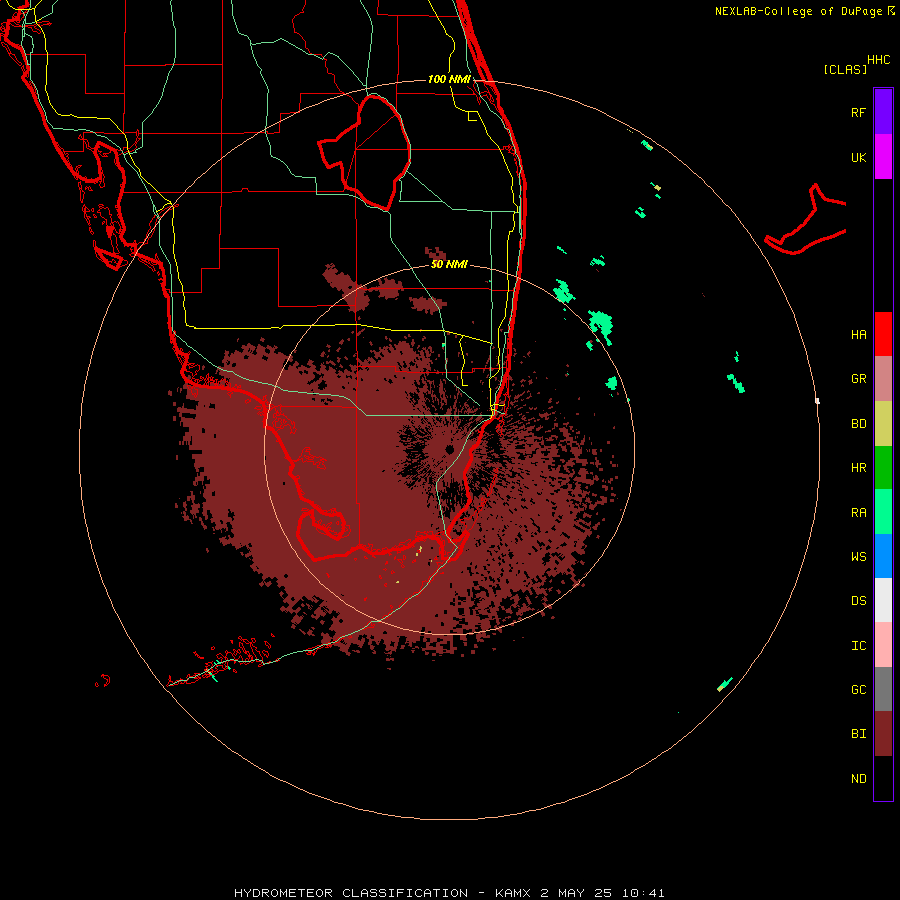Click the purple RF legend swatch
Image resolution: width=900 pixels, height=900 pixels.
pyautogui.click(x=883, y=112)
